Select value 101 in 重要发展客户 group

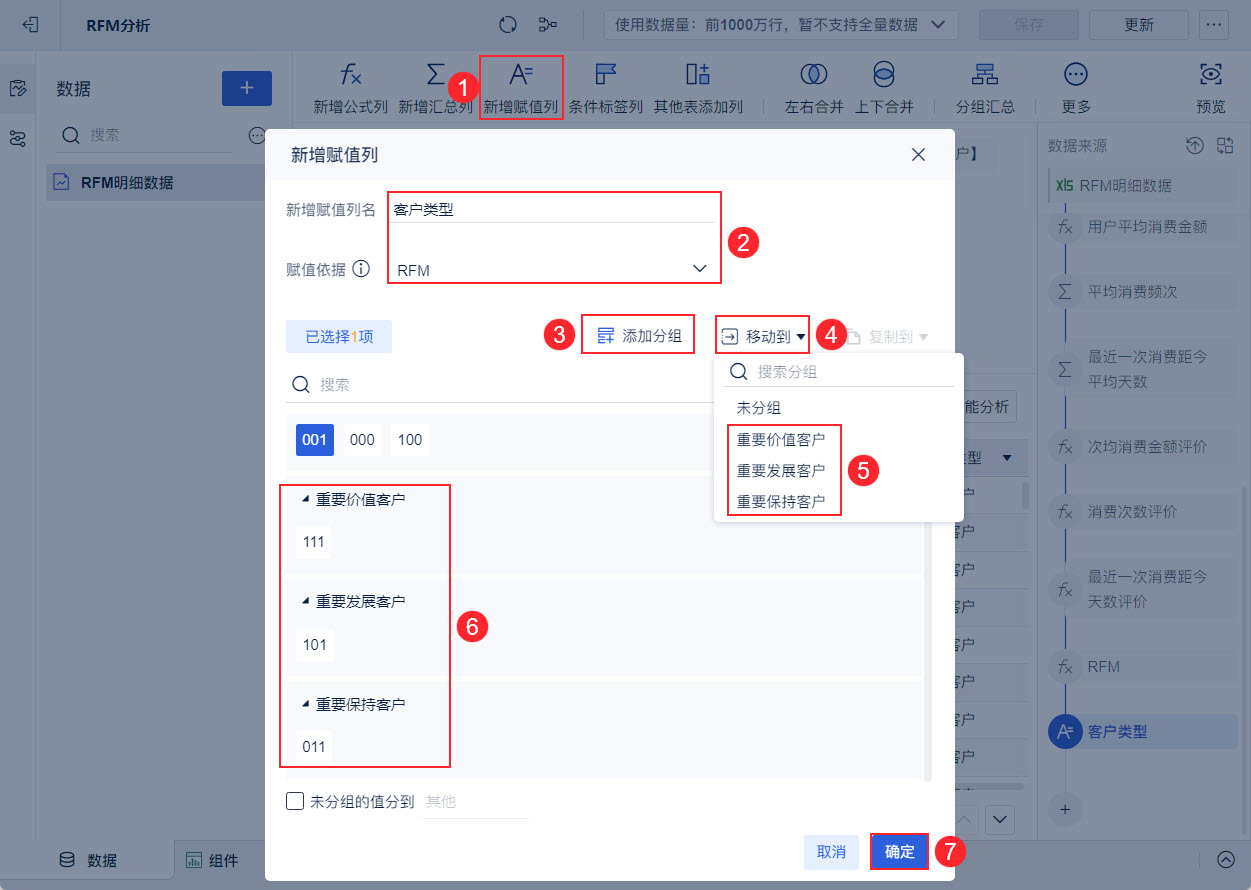(314, 645)
